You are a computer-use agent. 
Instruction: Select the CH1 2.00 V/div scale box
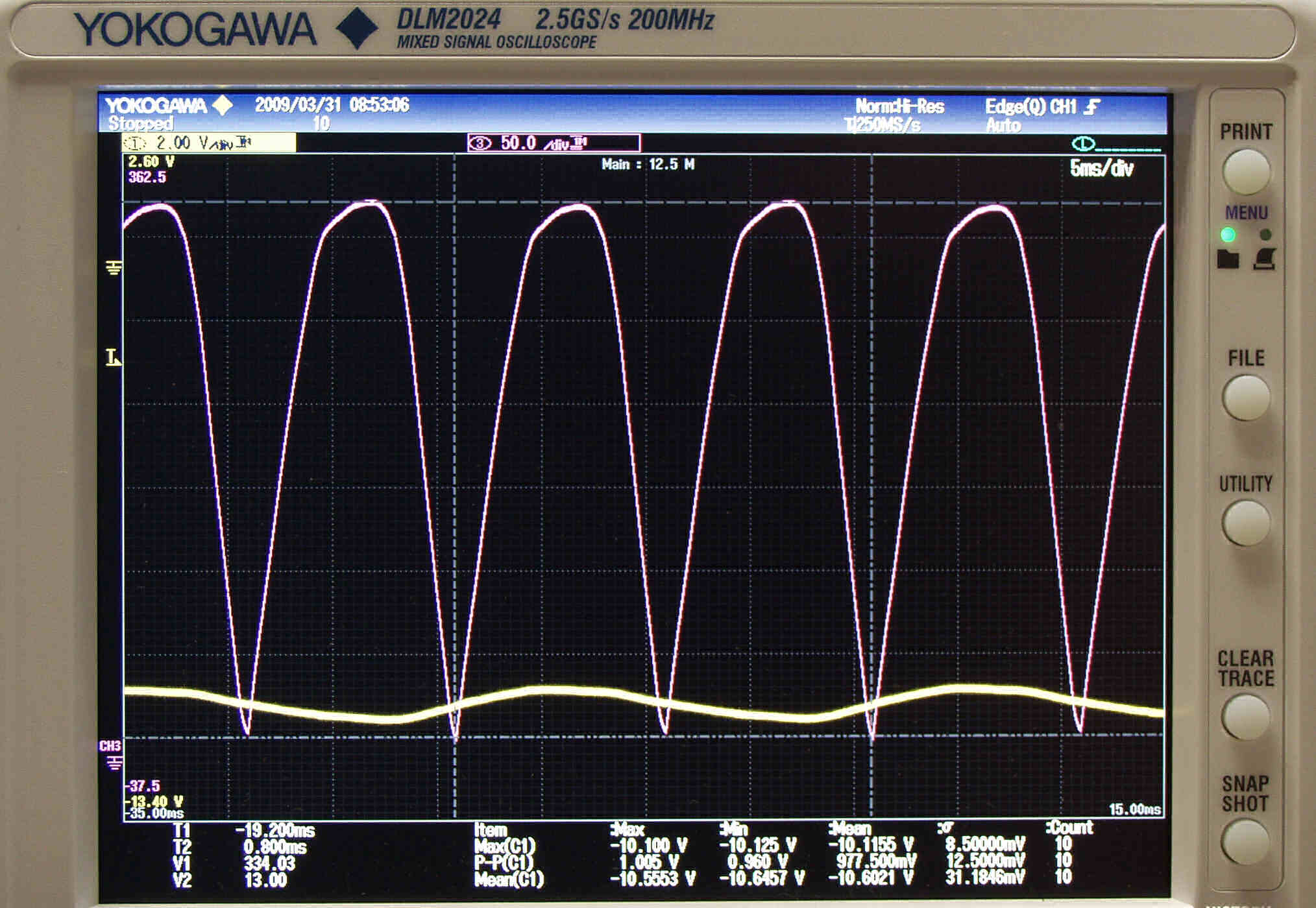[209, 143]
